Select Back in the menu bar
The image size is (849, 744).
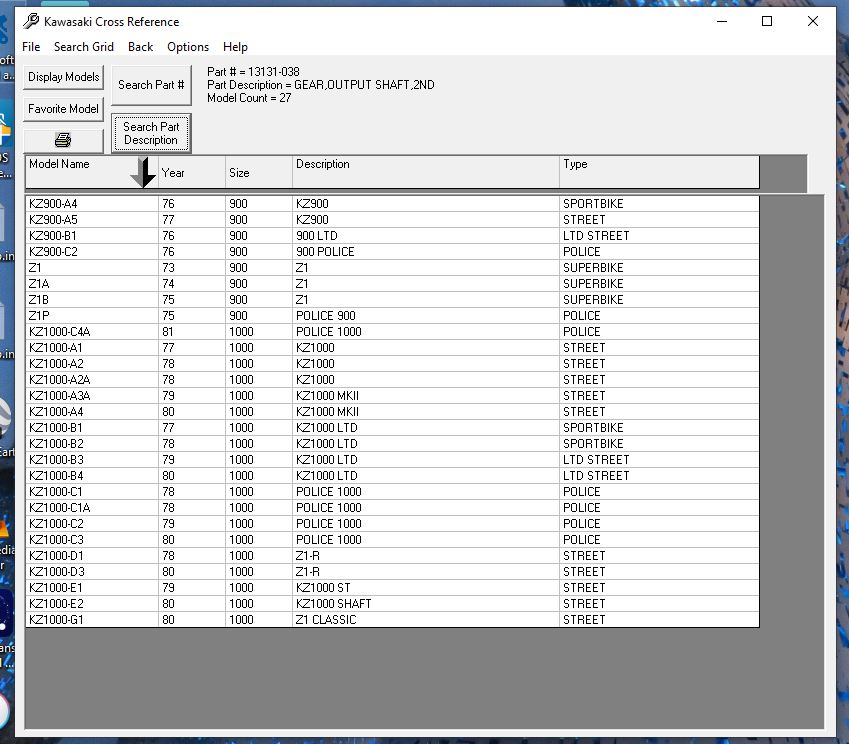(x=141, y=47)
